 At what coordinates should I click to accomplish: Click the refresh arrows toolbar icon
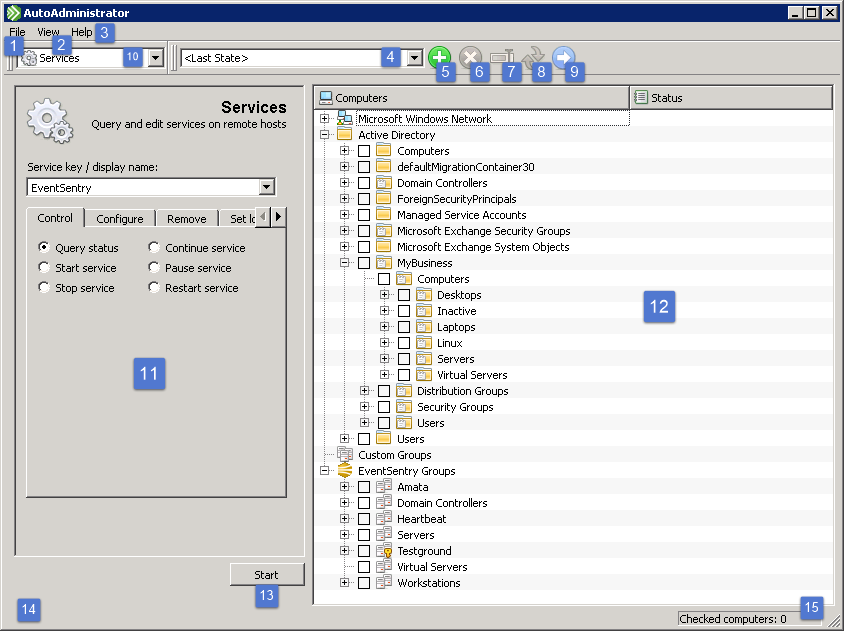tap(533, 56)
